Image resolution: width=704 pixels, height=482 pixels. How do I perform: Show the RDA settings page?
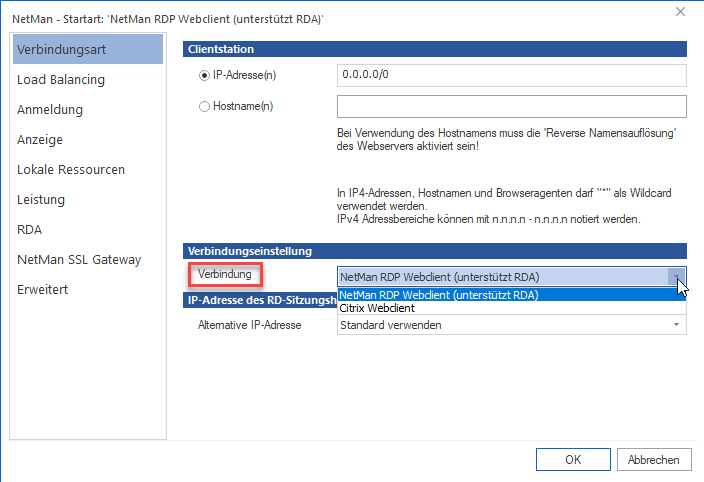tap(30, 229)
